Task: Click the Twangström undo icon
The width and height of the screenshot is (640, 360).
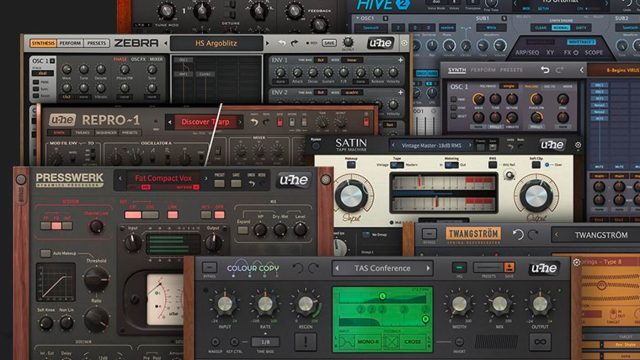Action: pos(518,234)
